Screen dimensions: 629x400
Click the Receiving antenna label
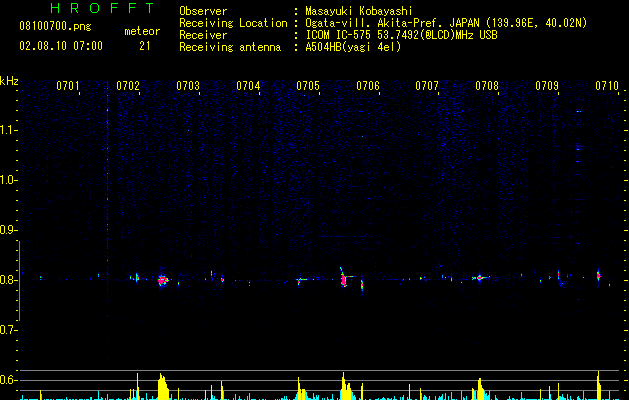[x=230, y=47]
